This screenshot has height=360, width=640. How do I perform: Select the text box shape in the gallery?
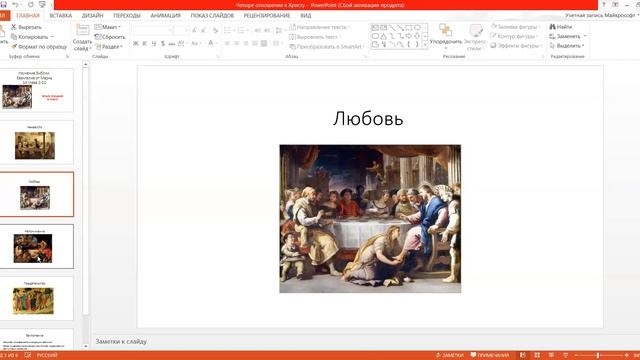[375, 28]
